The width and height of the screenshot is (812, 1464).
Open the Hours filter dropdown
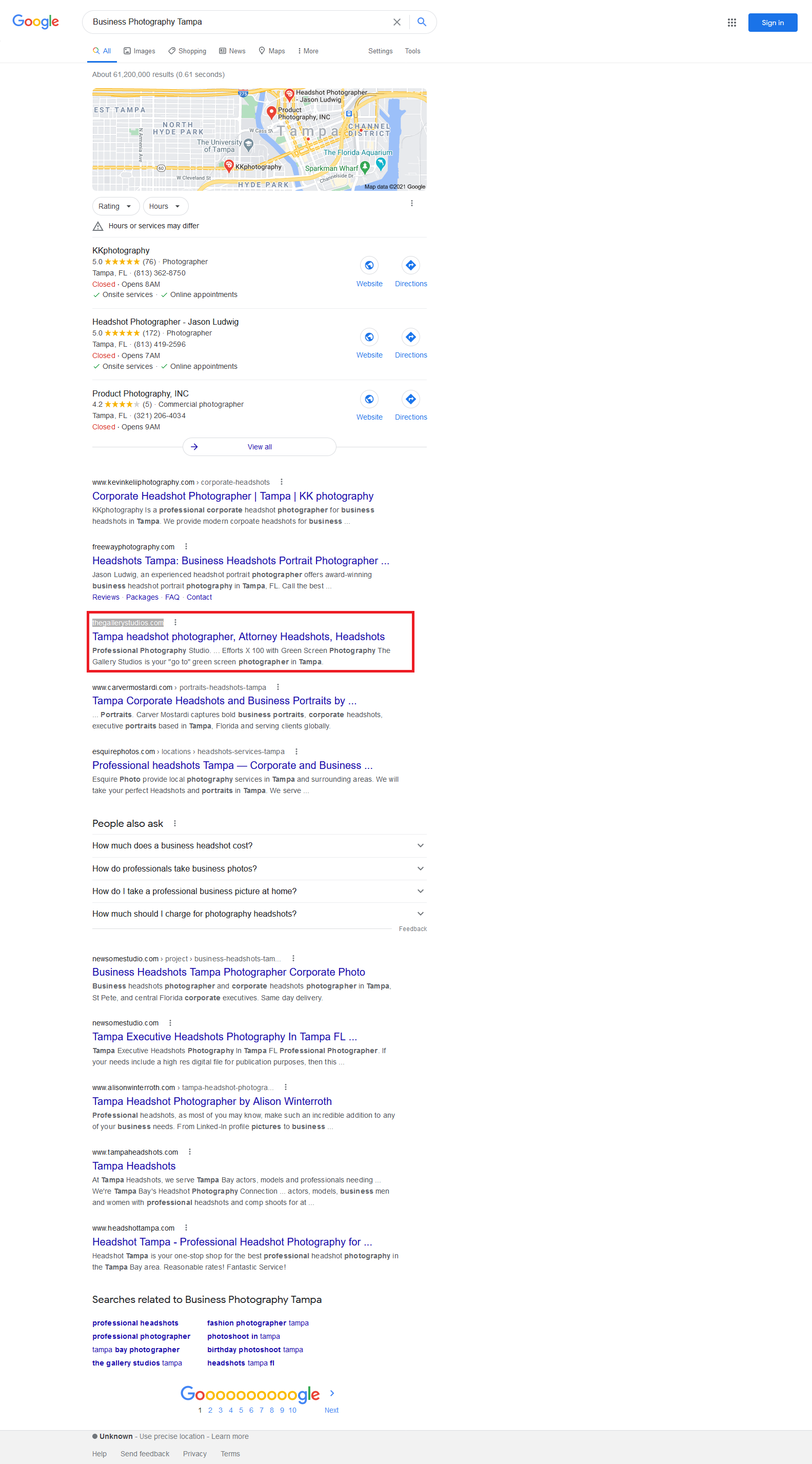165,206
